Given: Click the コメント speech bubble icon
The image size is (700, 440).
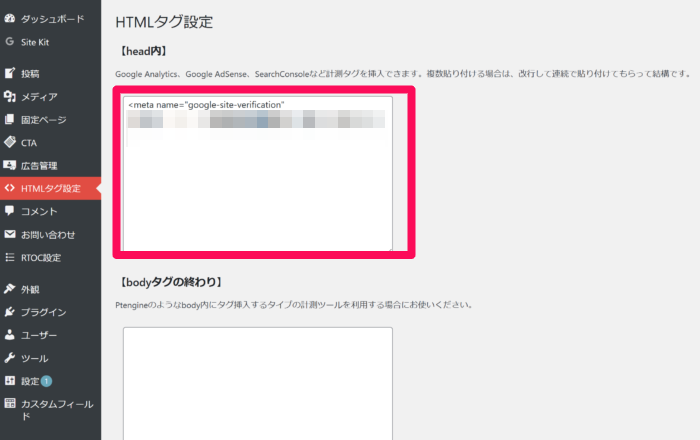Looking at the screenshot, I should tap(9, 211).
